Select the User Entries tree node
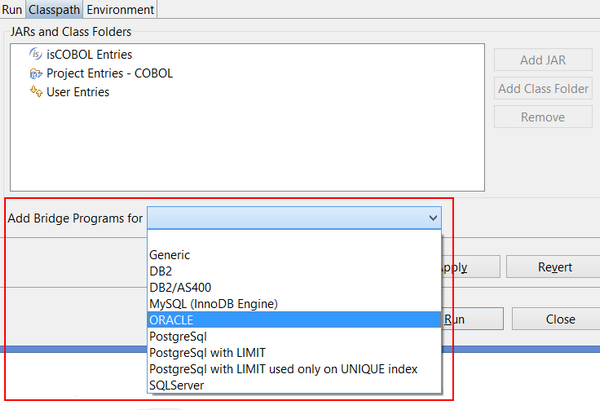Image resolution: width=600 pixels, height=410 pixels. [x=78, y=92]
